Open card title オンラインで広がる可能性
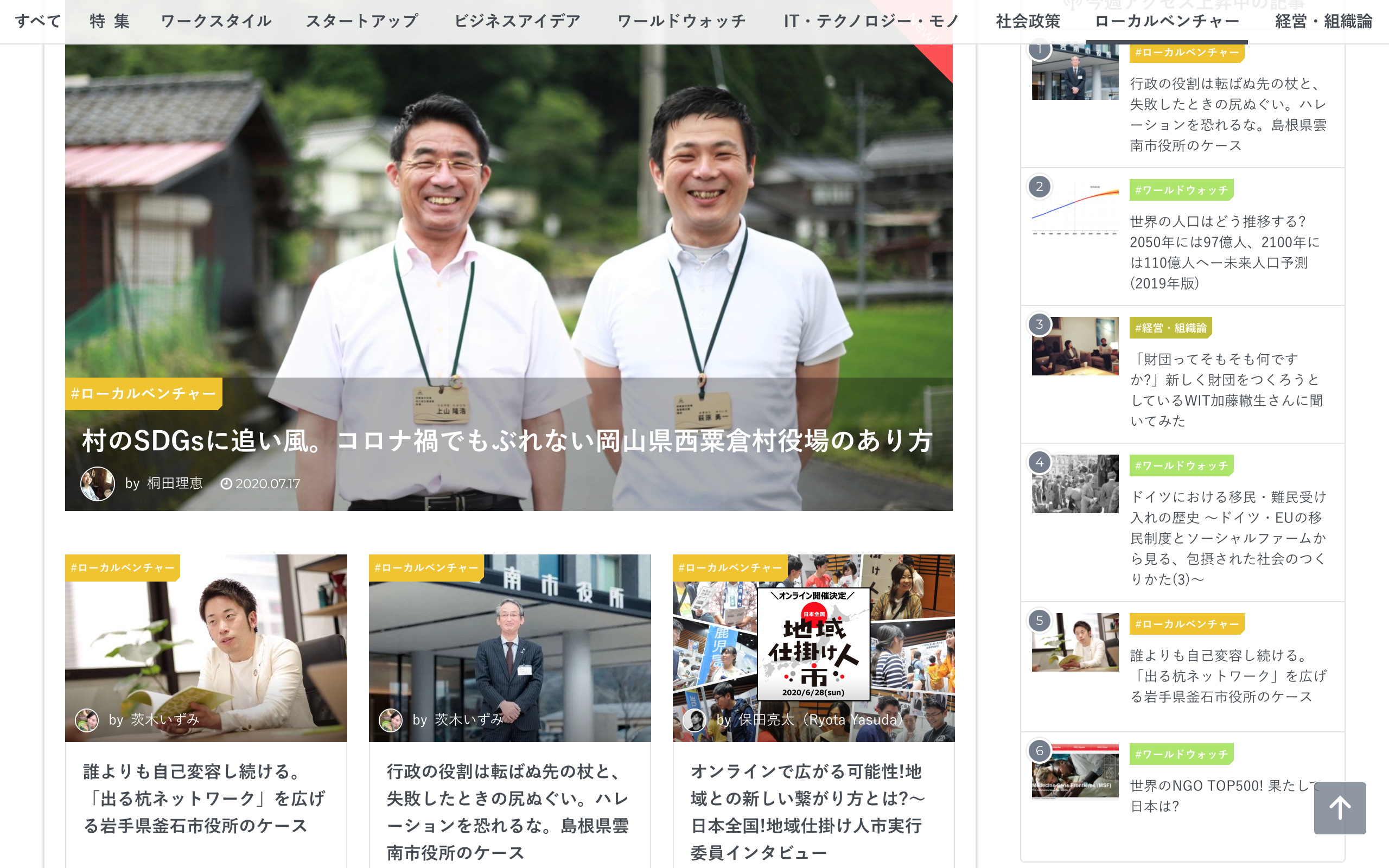The width and height of the screenshot is (1389, 868). coord(807,812)
